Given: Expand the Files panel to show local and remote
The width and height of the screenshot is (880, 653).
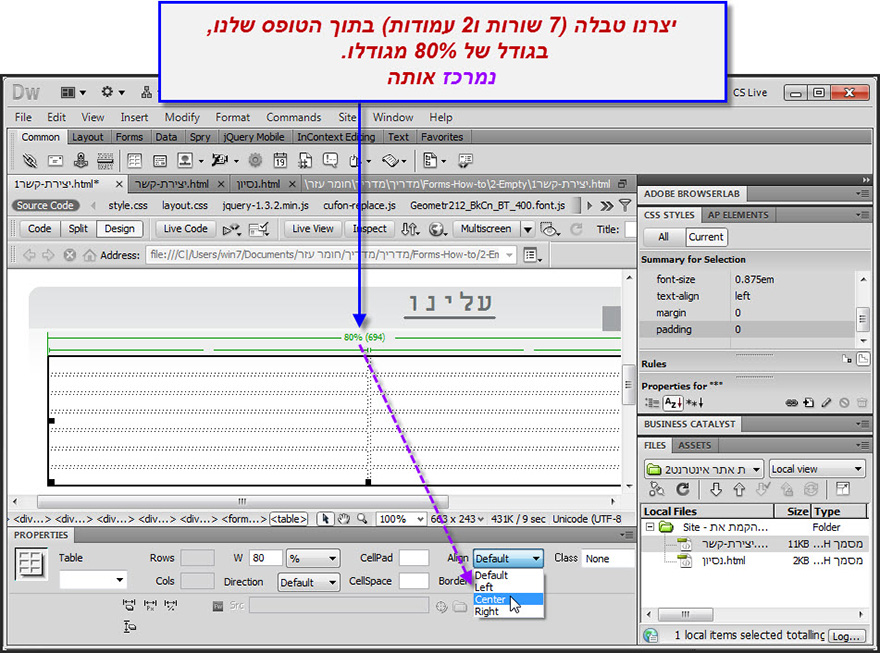Looking at the screenshot, I should 842,489.
